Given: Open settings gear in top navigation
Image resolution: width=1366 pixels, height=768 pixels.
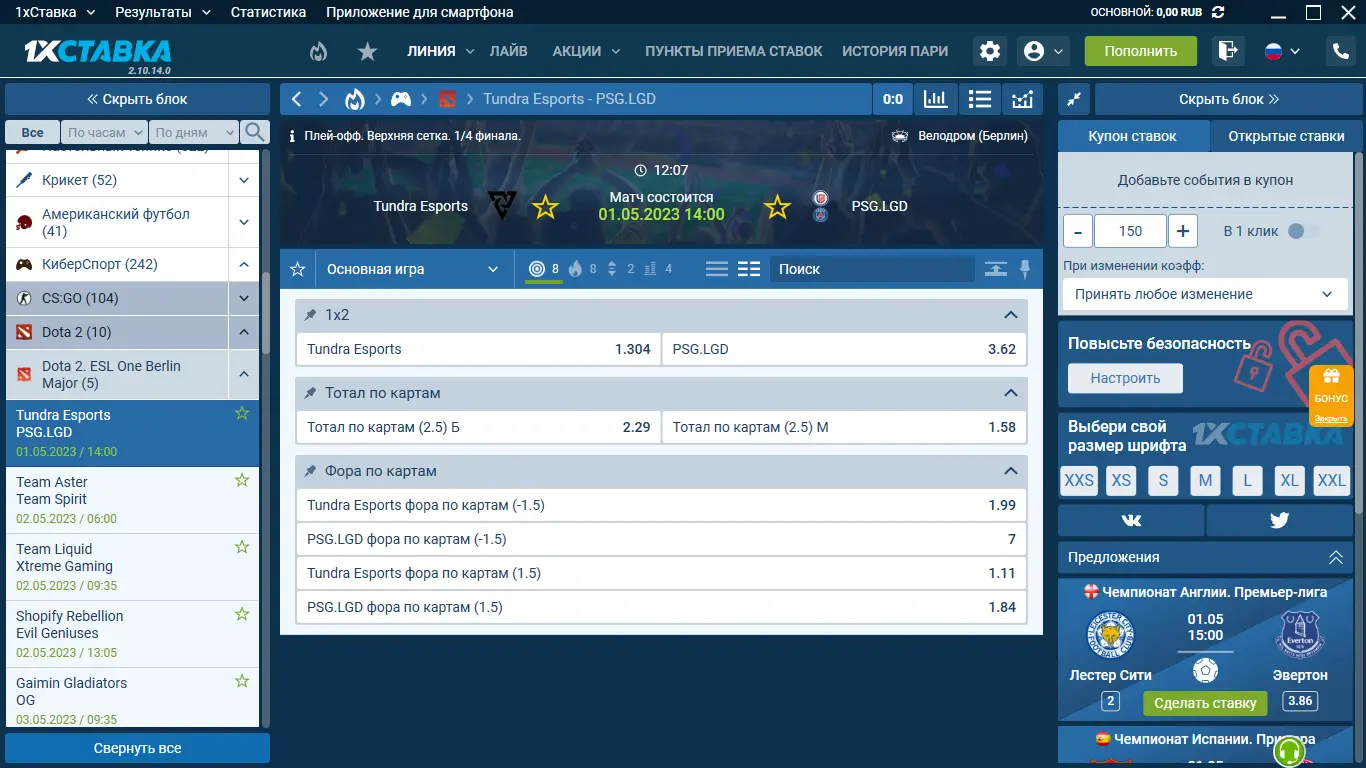Looking at the screenshot, I should tap(989, 51).
